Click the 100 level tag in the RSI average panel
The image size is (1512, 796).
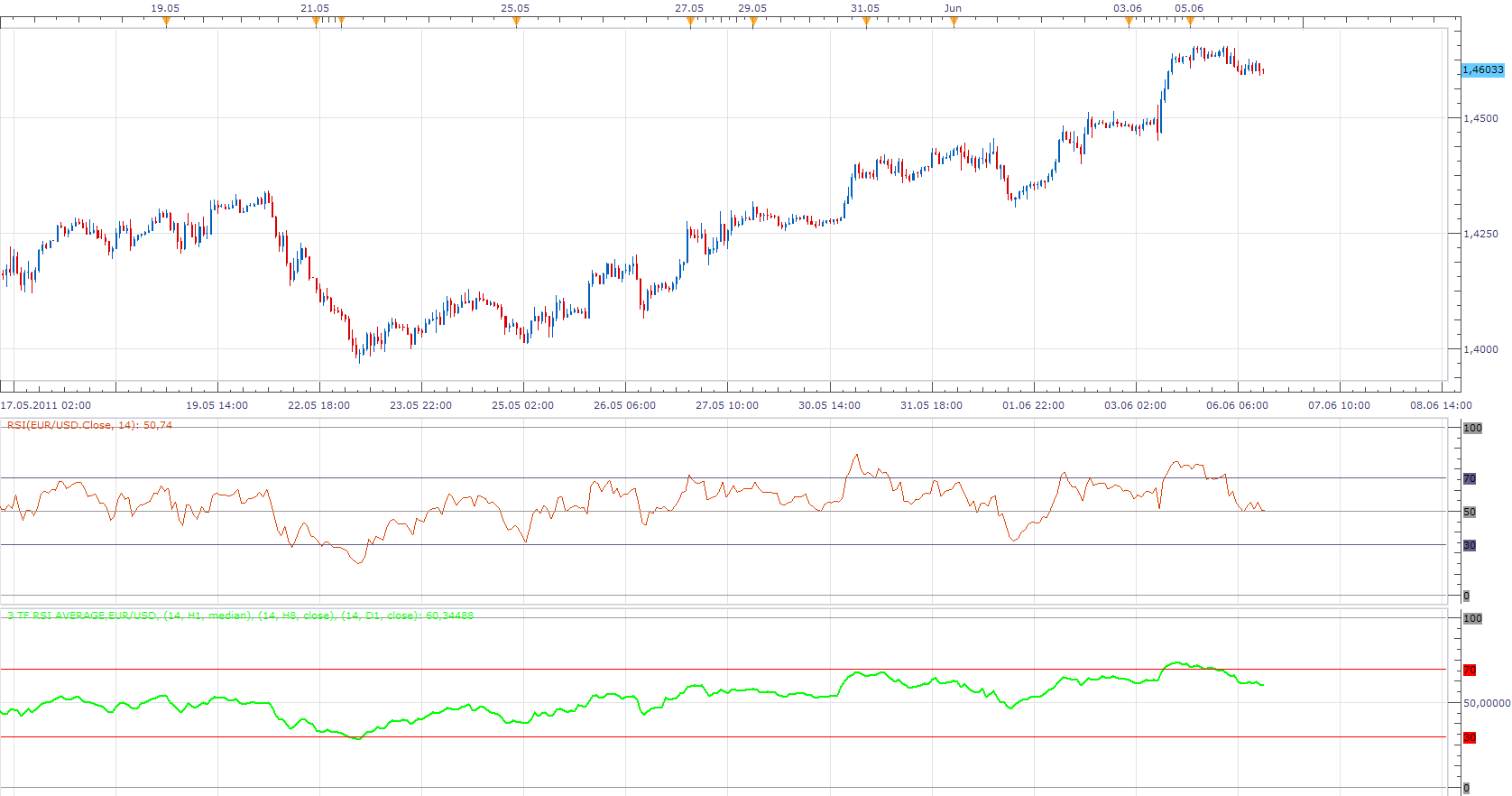pos(1472,618)
